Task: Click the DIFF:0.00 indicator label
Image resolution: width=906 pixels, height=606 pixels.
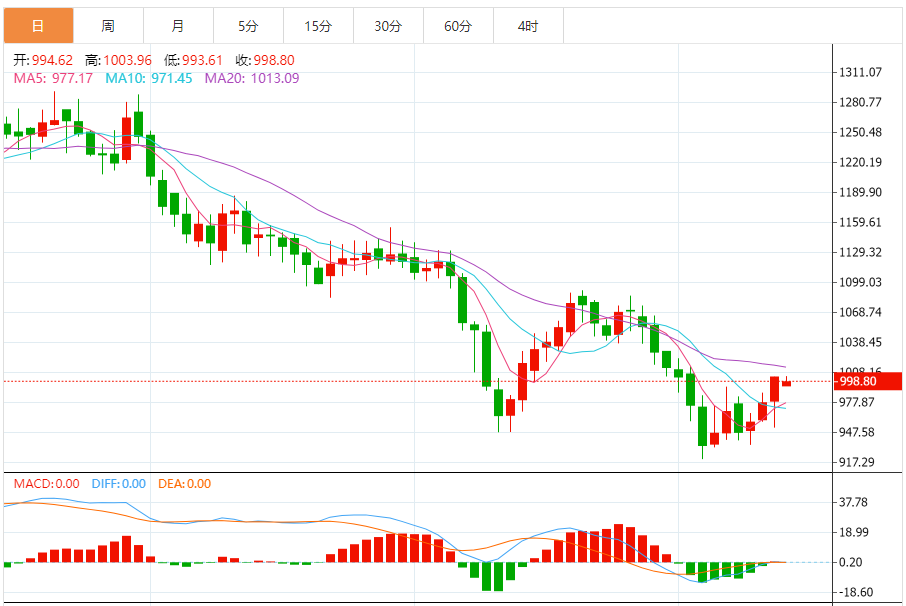Action: pyautogui.click(x=118, y=484)
